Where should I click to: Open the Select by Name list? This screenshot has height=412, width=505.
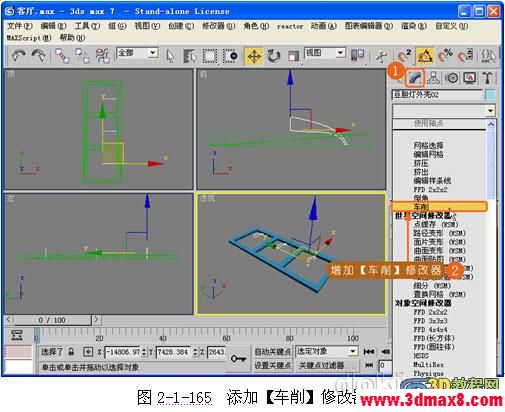[190, 56]
